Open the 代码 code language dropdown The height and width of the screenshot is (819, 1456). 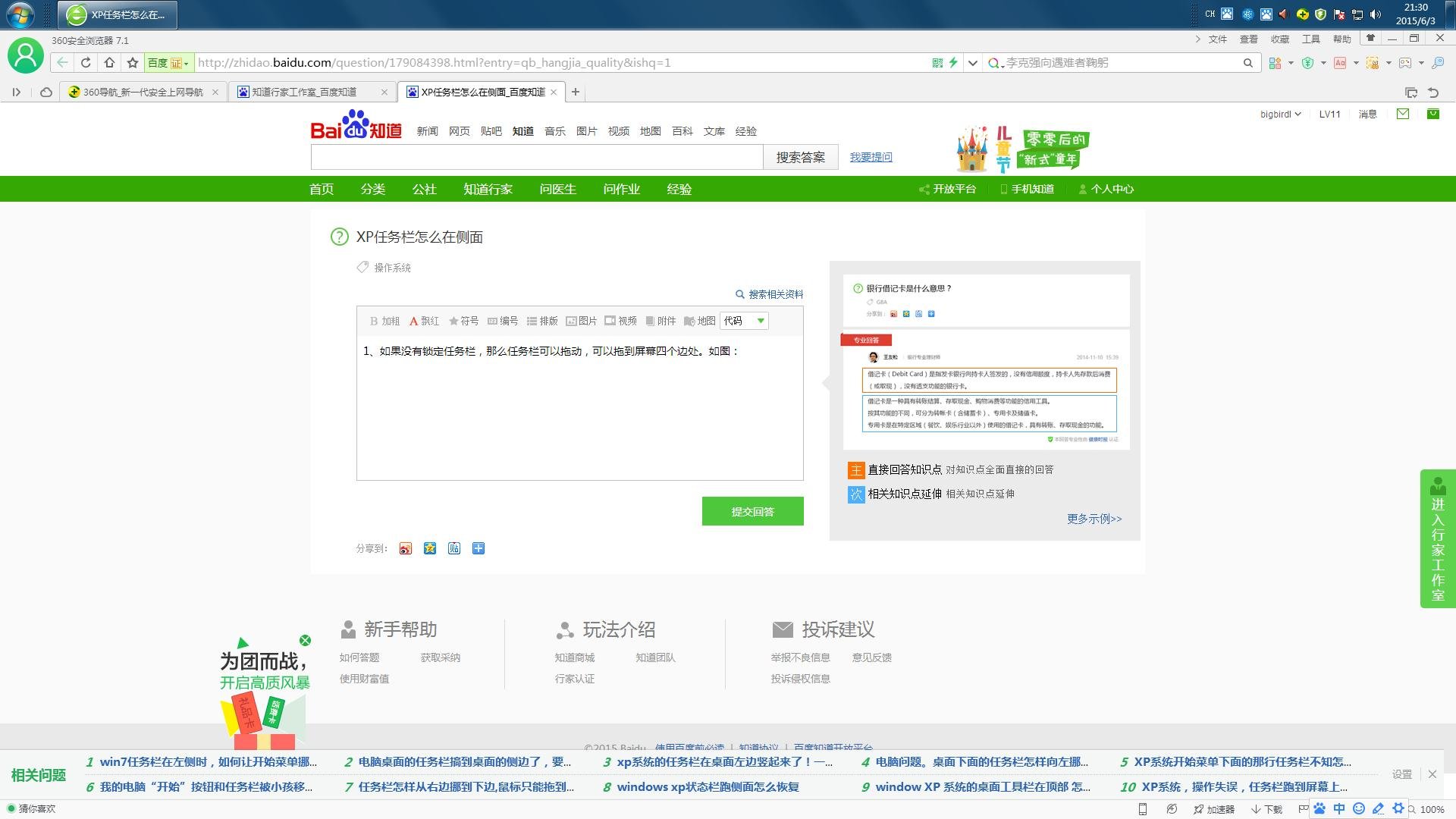tap(743, 321)
